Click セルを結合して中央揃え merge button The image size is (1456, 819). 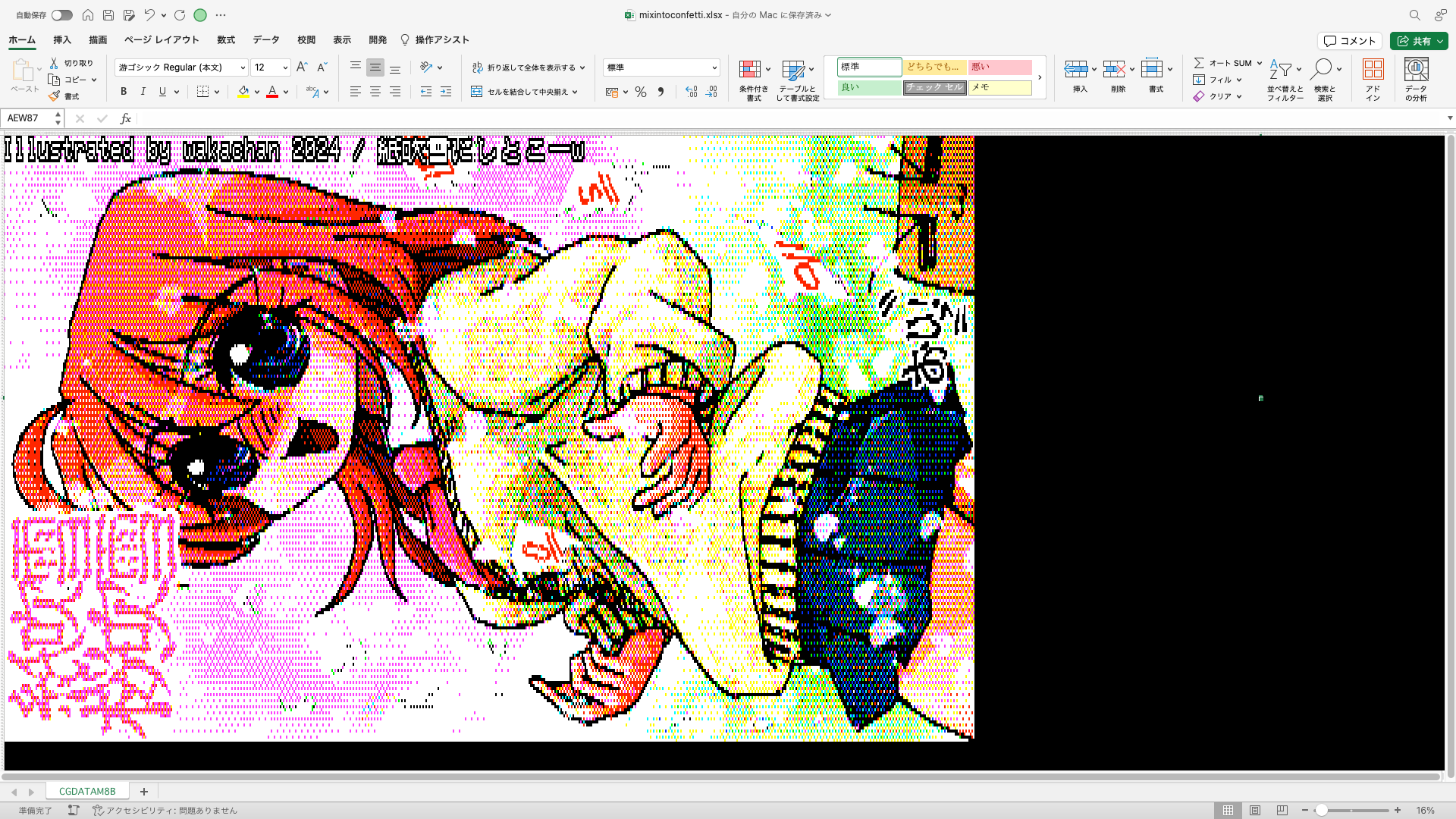525,92
